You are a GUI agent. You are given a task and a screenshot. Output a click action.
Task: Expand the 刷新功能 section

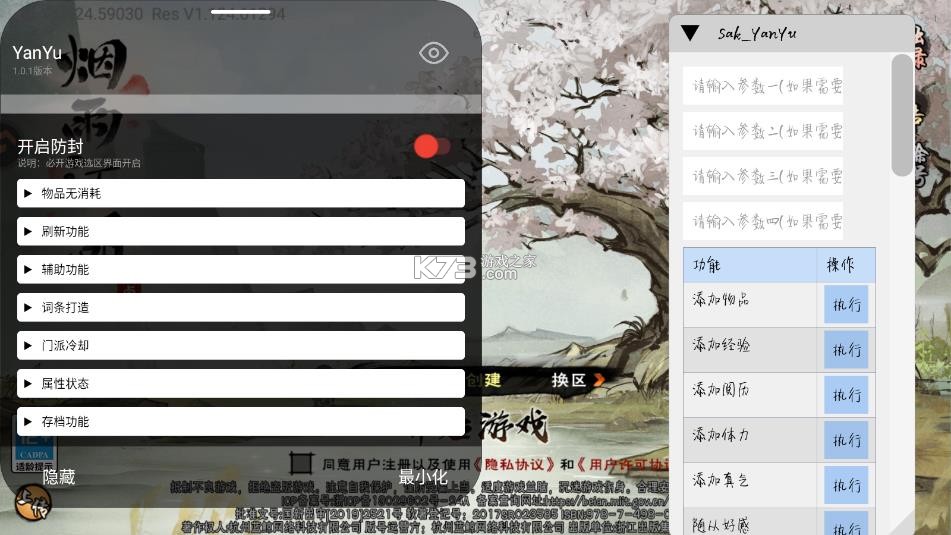[x=241, y=232]
